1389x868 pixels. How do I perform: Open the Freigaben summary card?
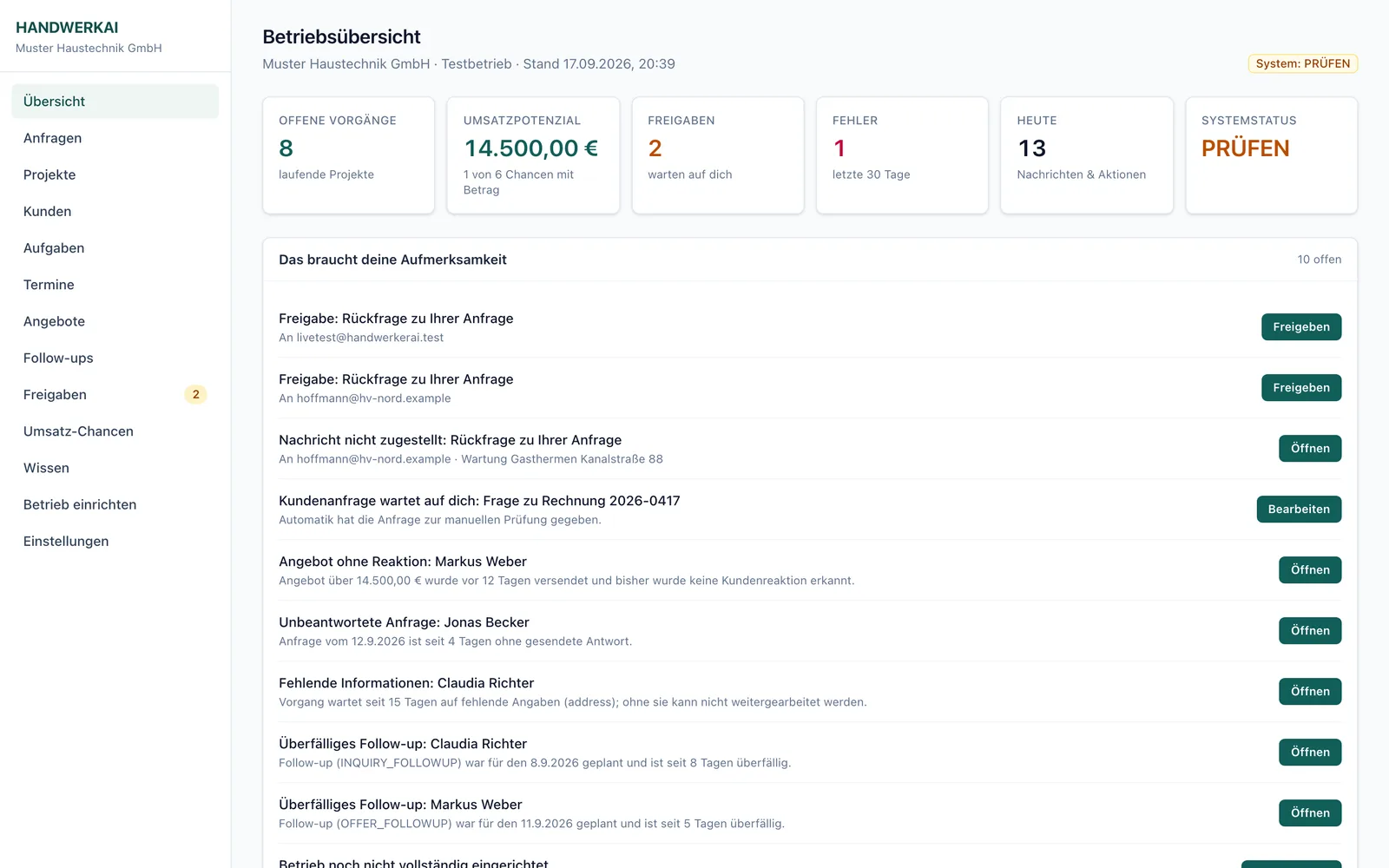pyautogui.click(x=718, y=155)
